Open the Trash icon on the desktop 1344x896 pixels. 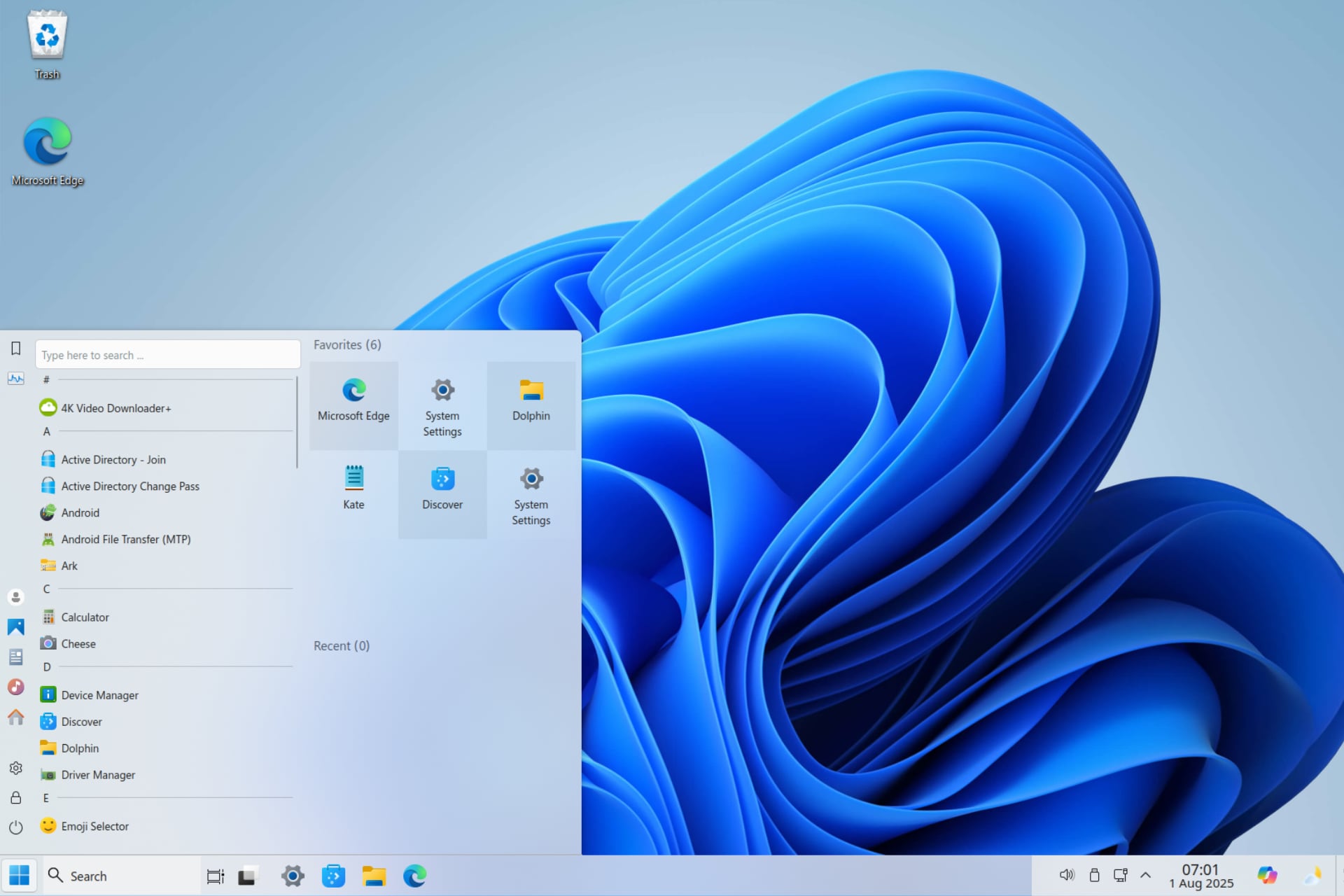[x=46, y=35]
